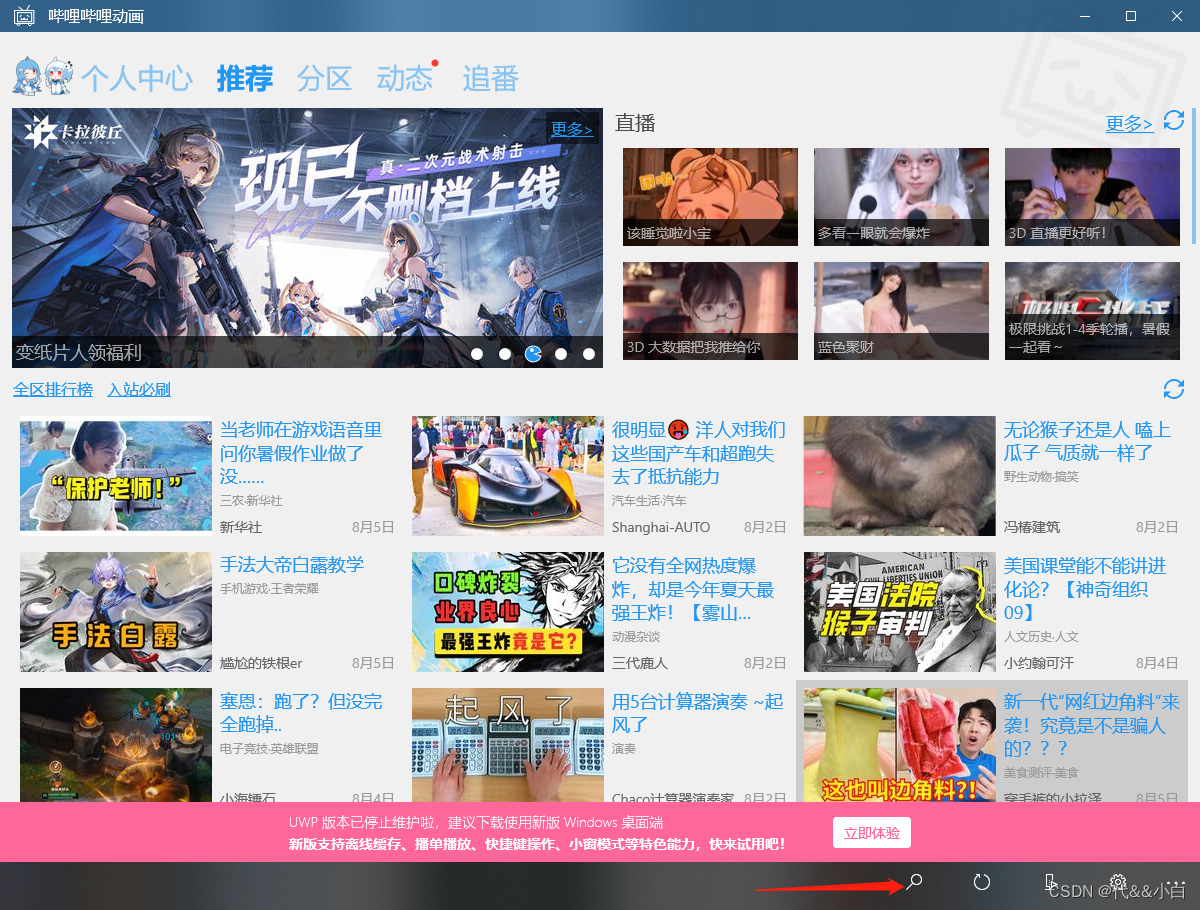Click title 当老师在游戏语音里问你暑假作业
Screen dimensions: 1200x910
301,453
